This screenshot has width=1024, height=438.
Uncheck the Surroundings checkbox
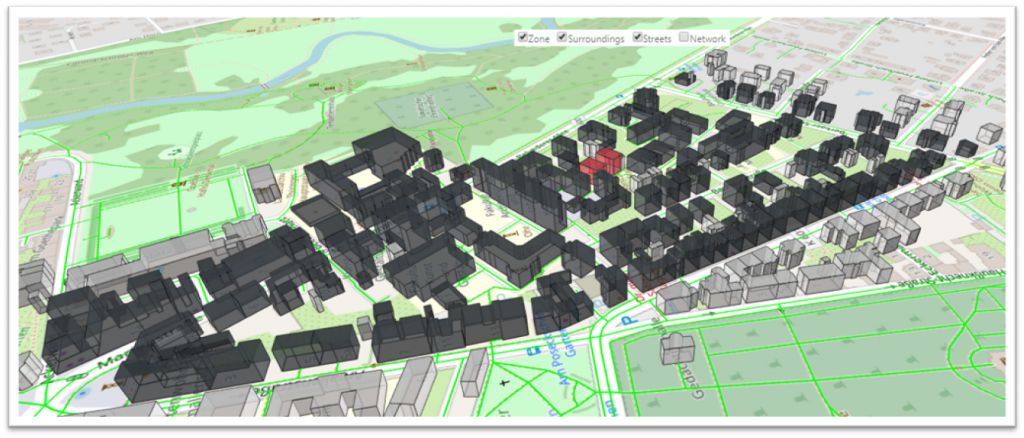(562, 38)
